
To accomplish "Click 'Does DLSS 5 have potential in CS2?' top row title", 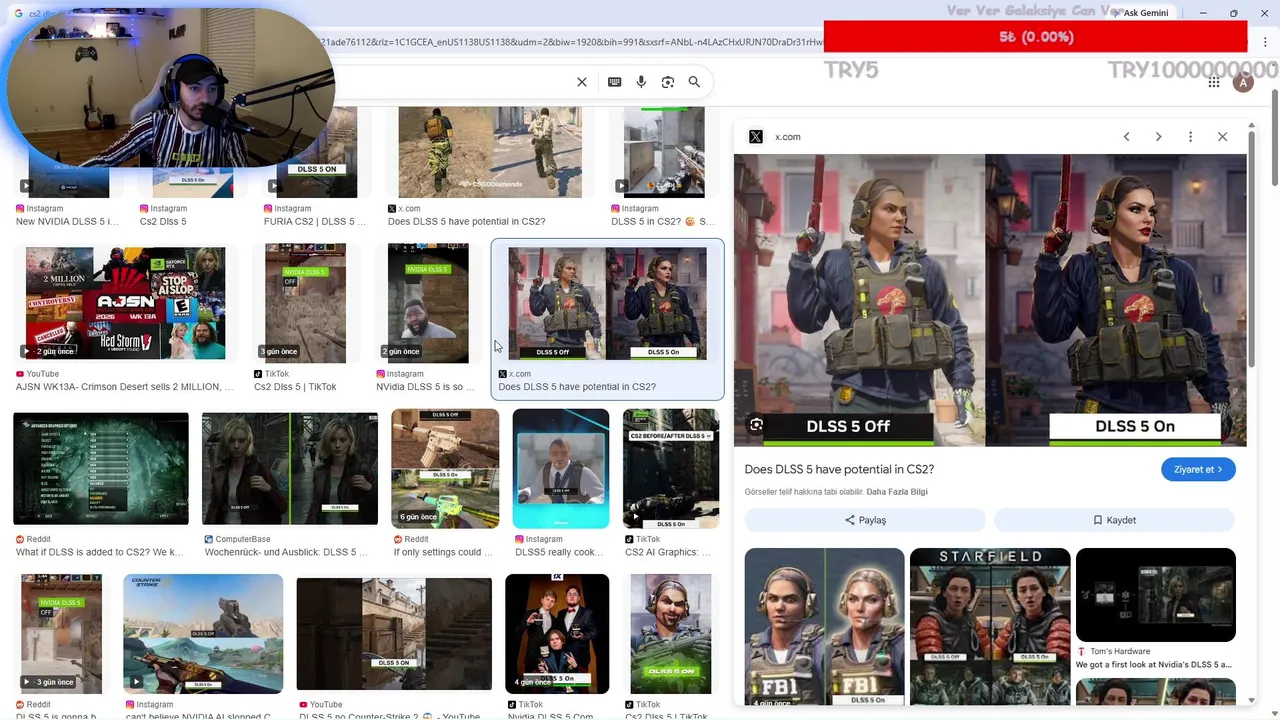I will pos(466,222).
